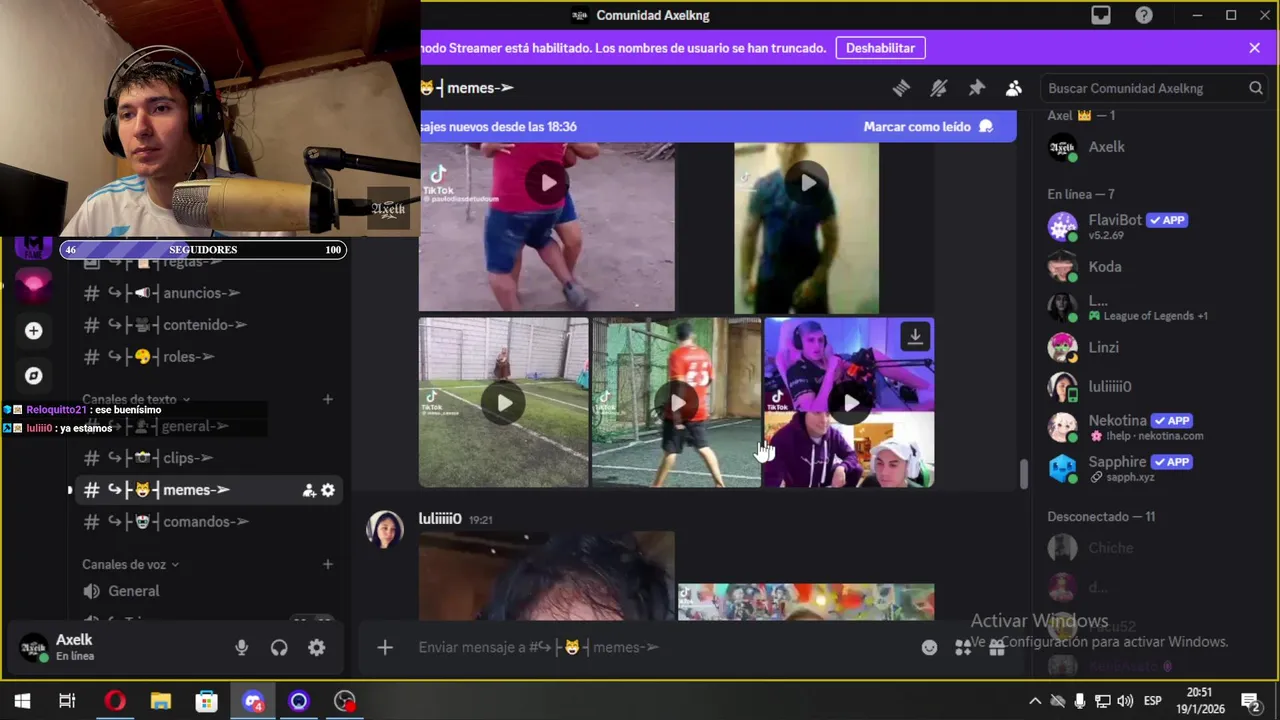1280x720 pixels.
Task: Open the colorful image thumbnail in luliiii0 message
Action: click(806, 601)
